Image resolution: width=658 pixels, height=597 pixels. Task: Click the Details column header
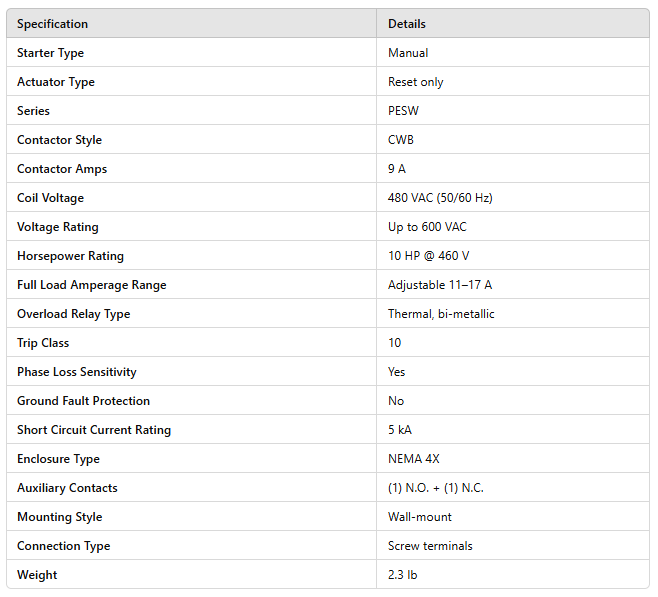coord(406,24)
